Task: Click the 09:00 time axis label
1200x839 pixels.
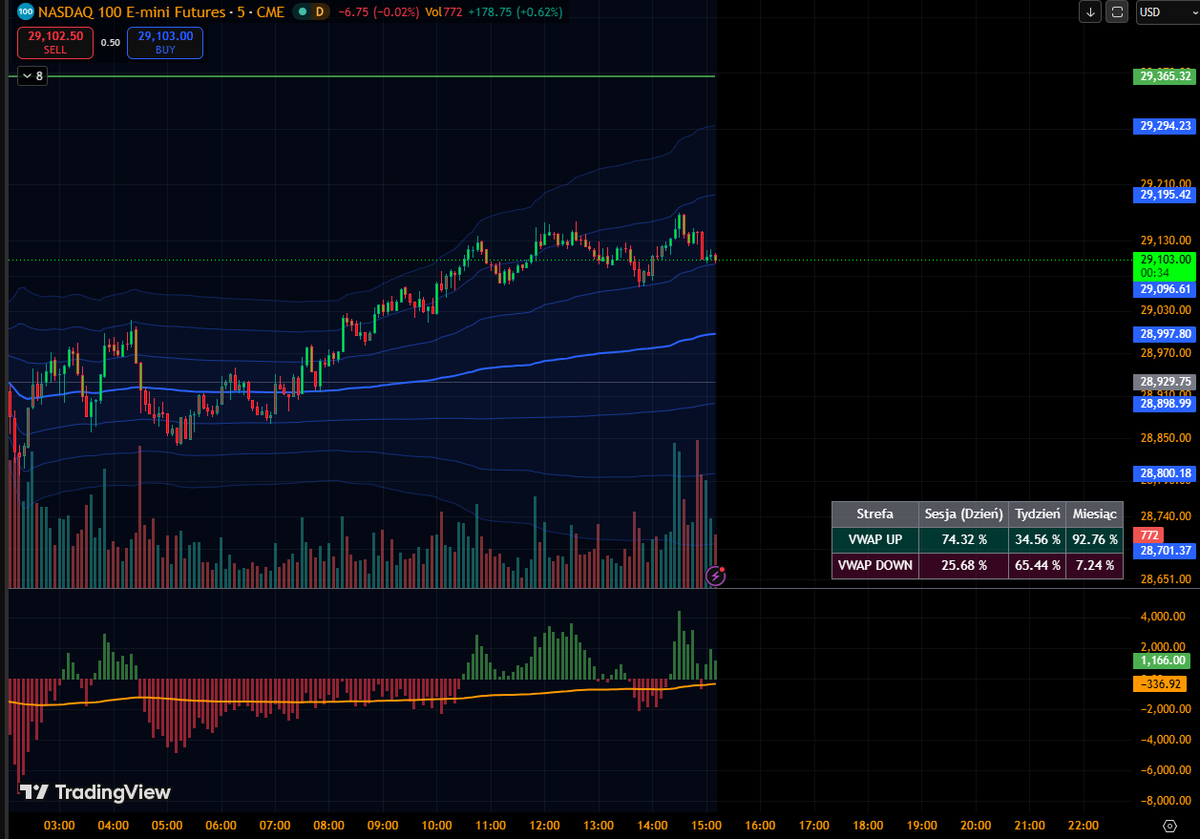Action: pyautogui.click(x=382, y=826)
